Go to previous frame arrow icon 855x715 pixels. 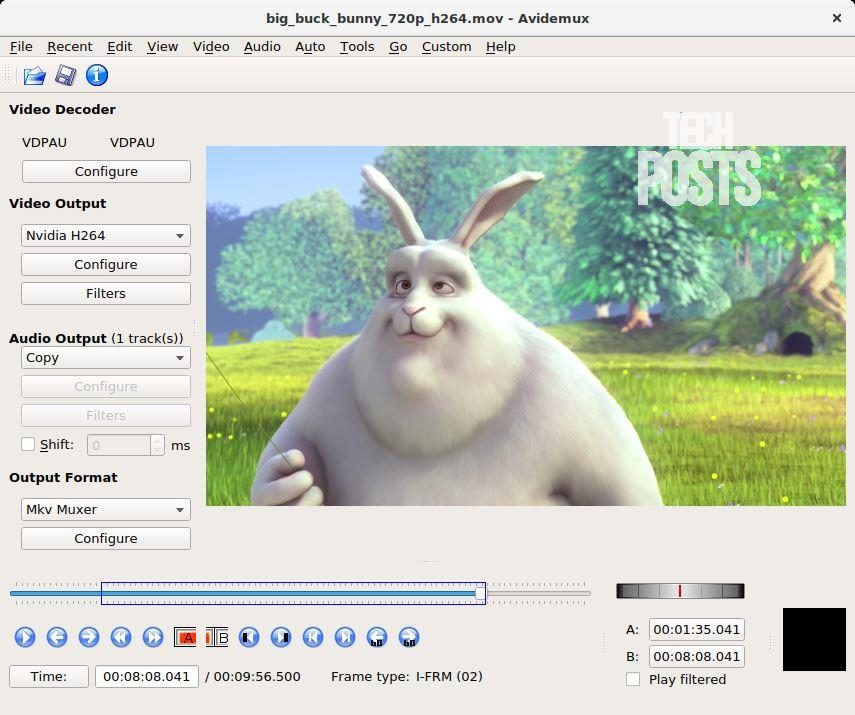57,637
